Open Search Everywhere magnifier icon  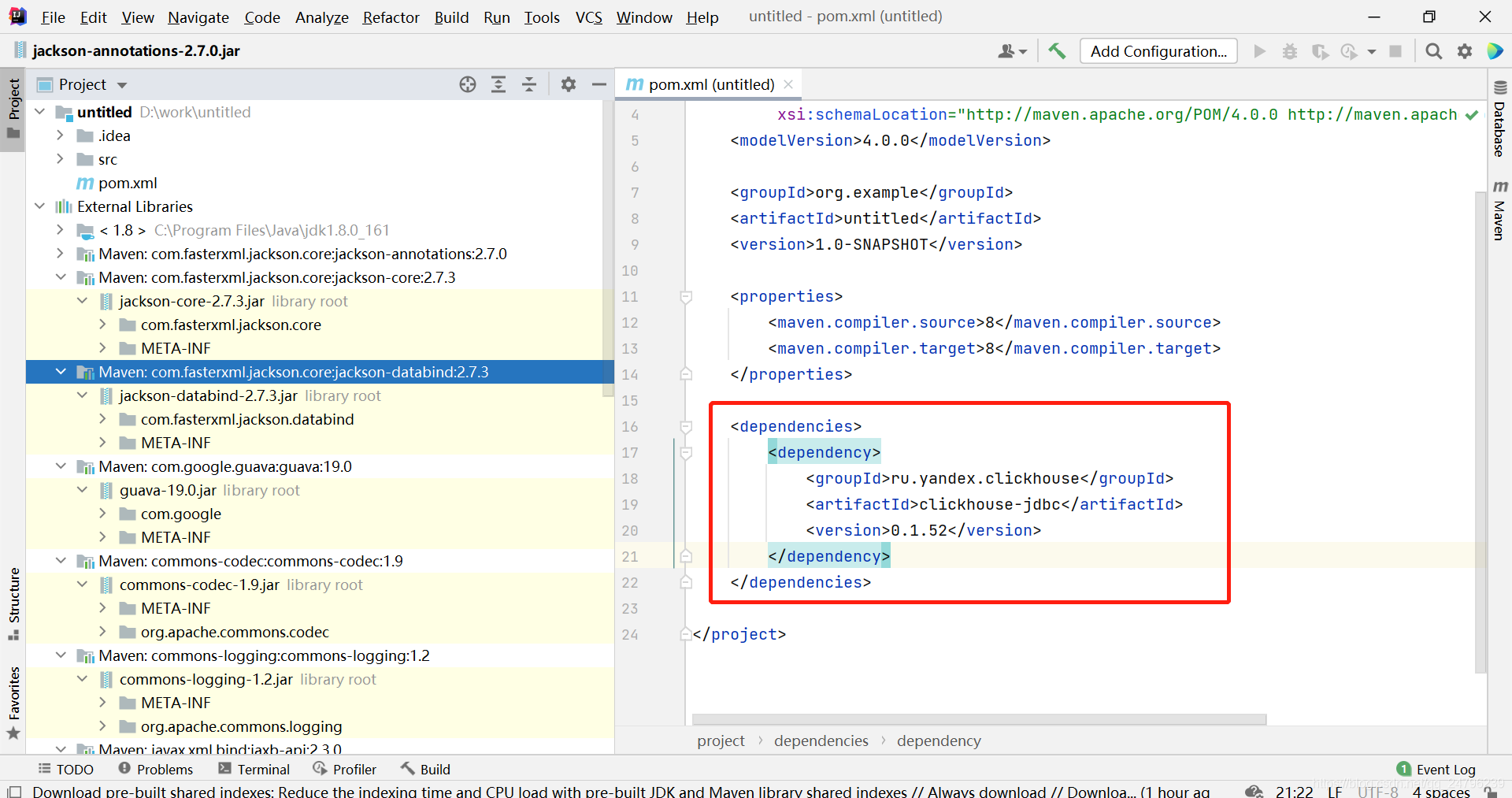pos(1434,51)
